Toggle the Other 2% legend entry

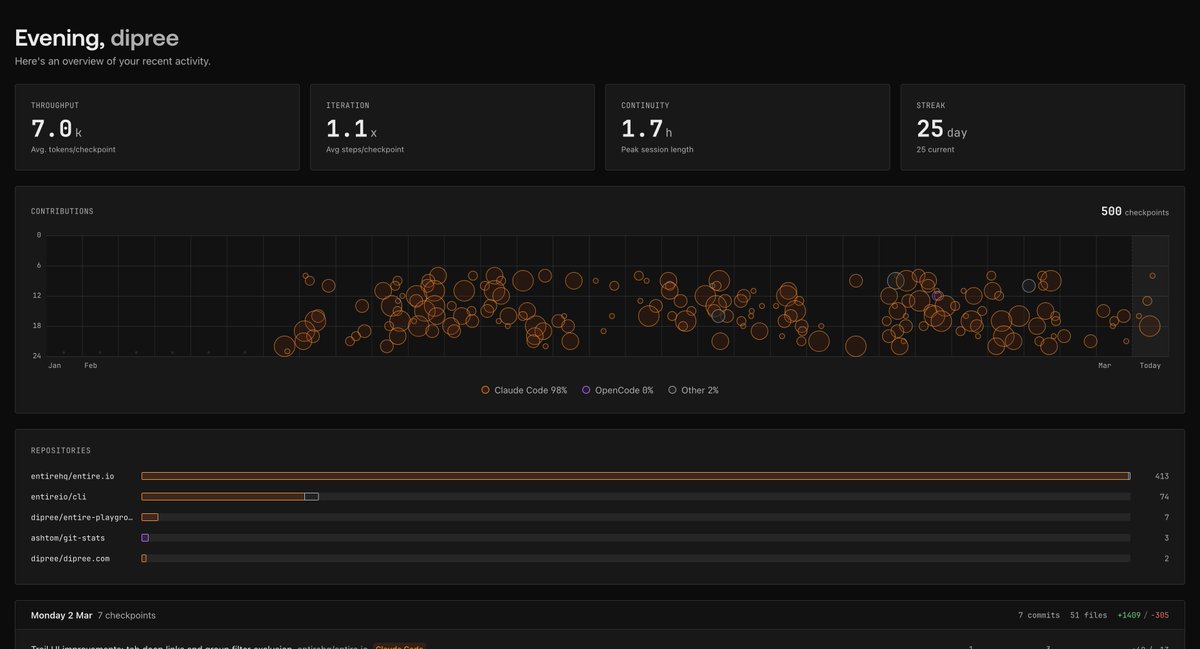point(693,390)
